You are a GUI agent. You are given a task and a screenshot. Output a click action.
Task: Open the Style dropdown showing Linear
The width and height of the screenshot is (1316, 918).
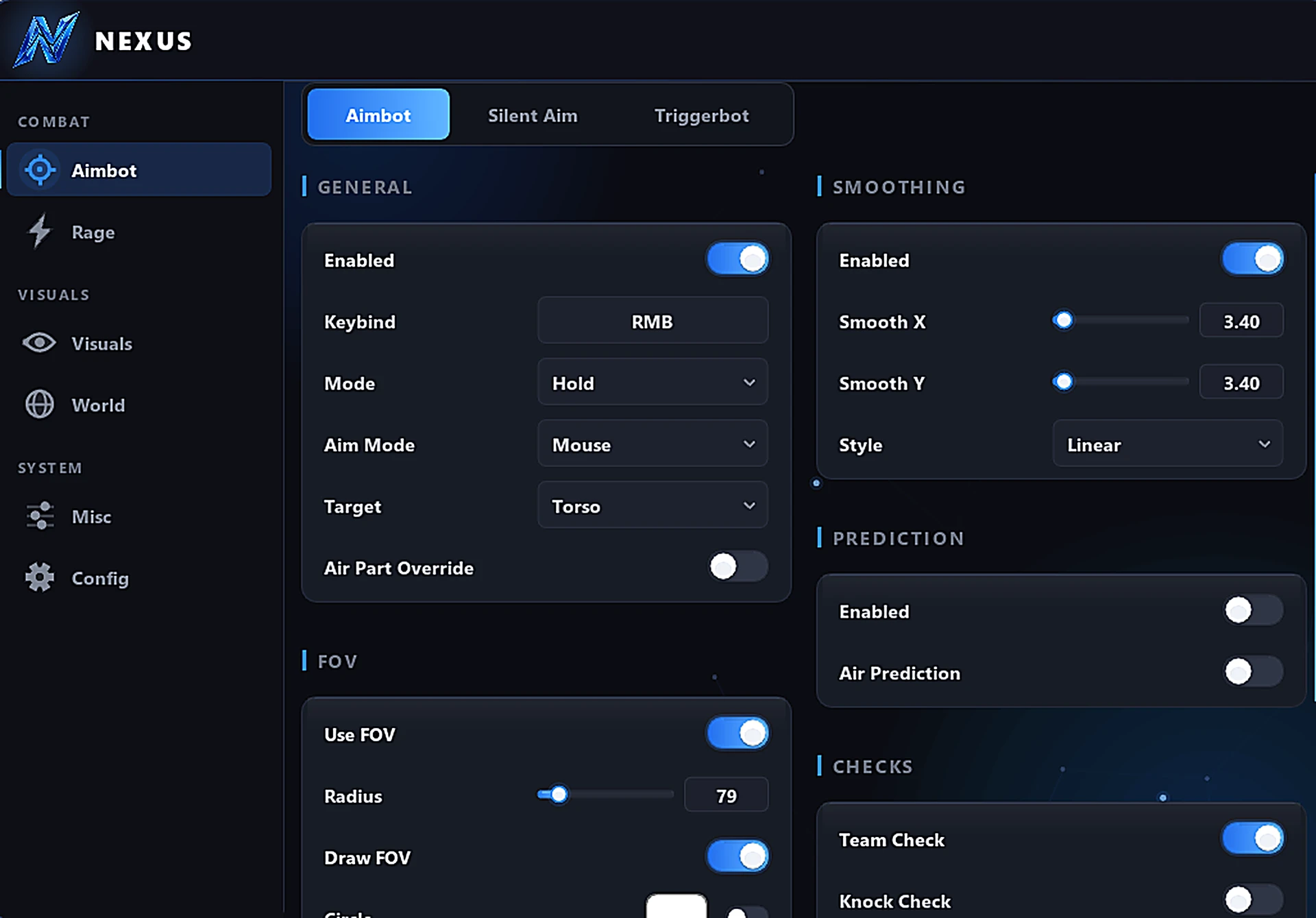pos(1167,444)
